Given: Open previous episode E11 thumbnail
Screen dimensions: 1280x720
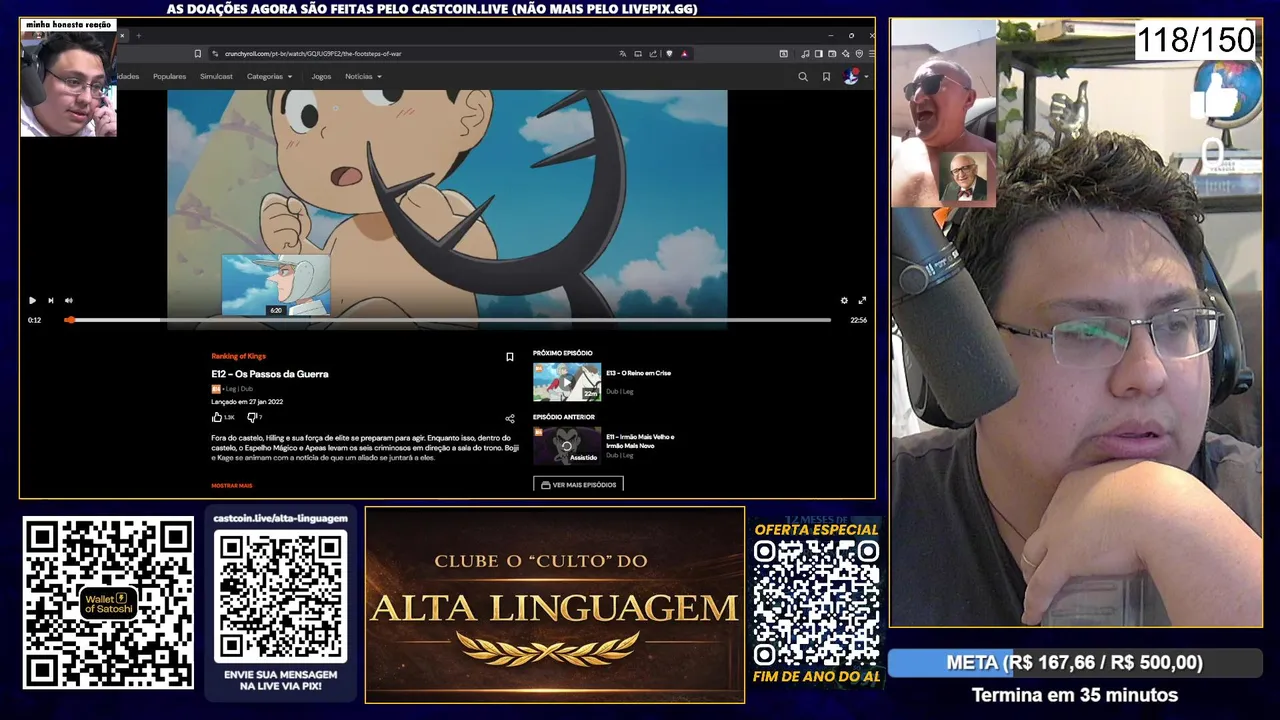Looking at the screenshot, I should (567, 445).
